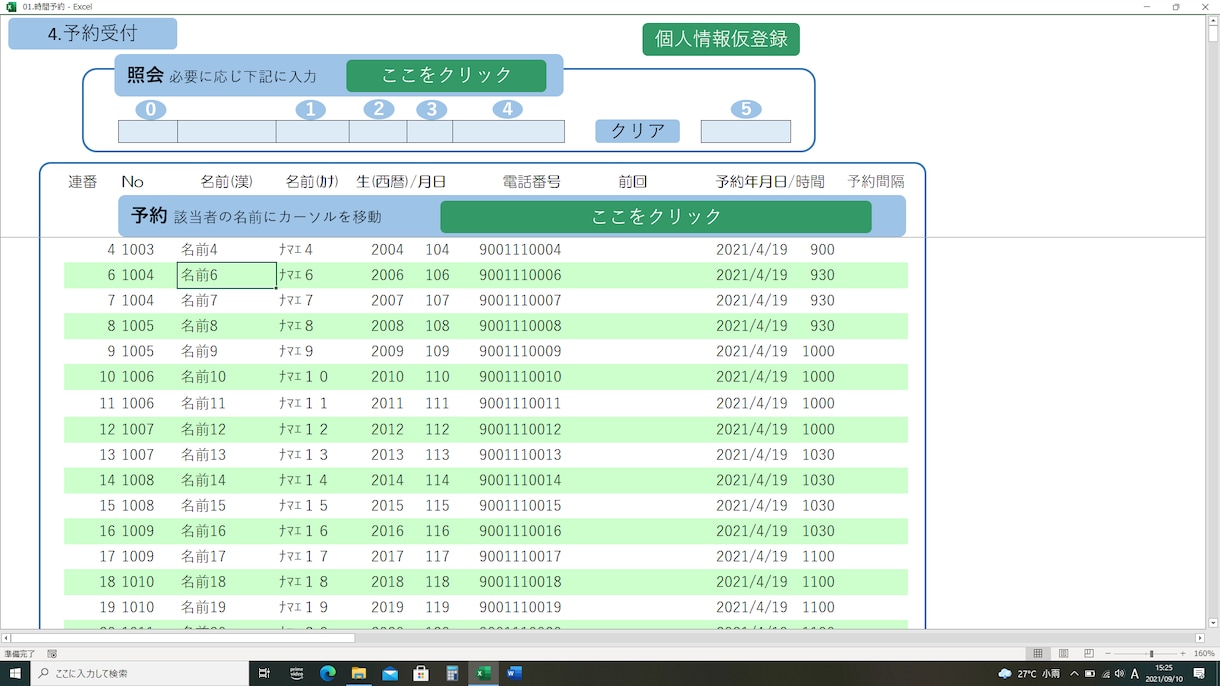Open the Mail app from taskbar

[389, 673]
